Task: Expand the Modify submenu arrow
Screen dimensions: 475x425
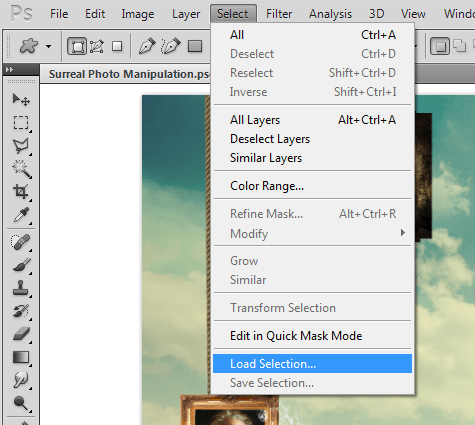Action: tap(403, 233)
